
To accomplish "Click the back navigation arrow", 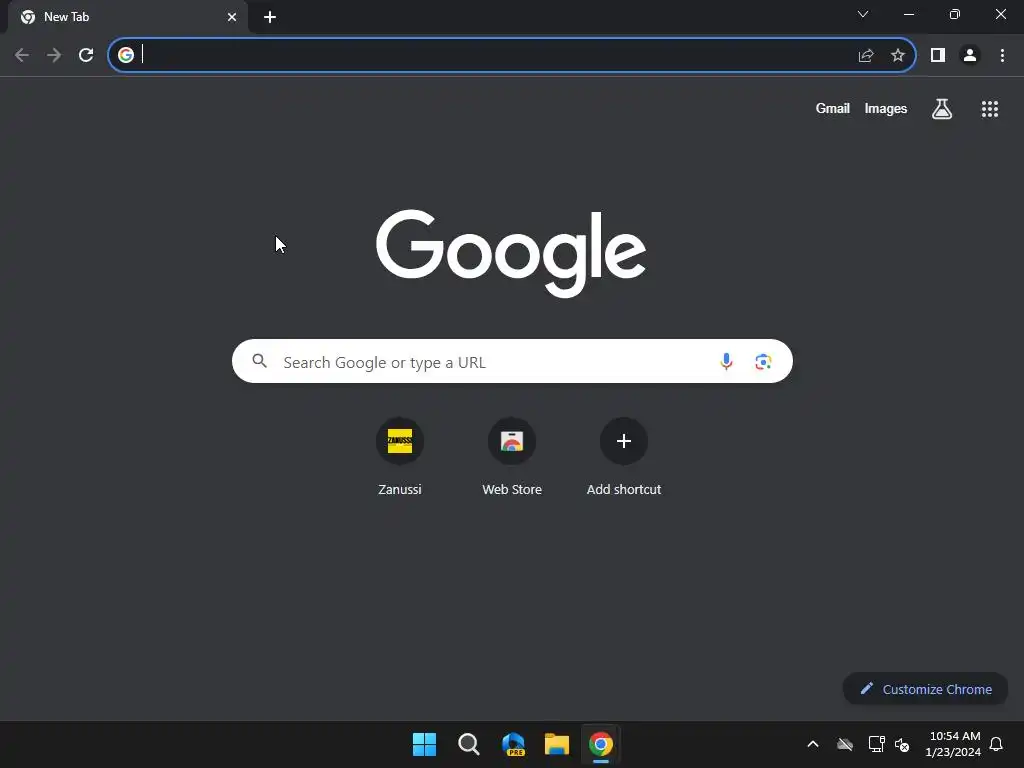I will 22,56.
